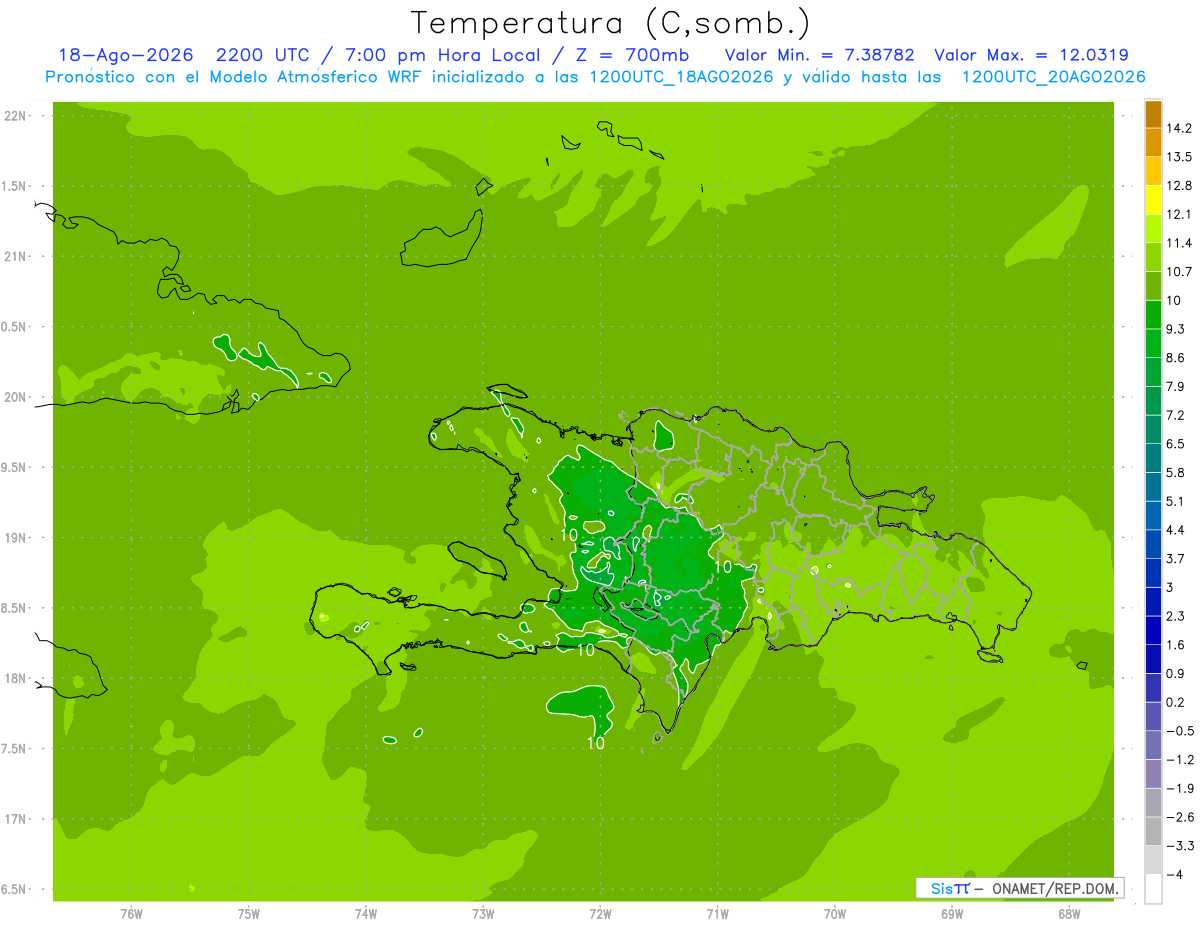Click the "6.5N" latitude label
1200x927 pixels.
[x=15, y=890]
